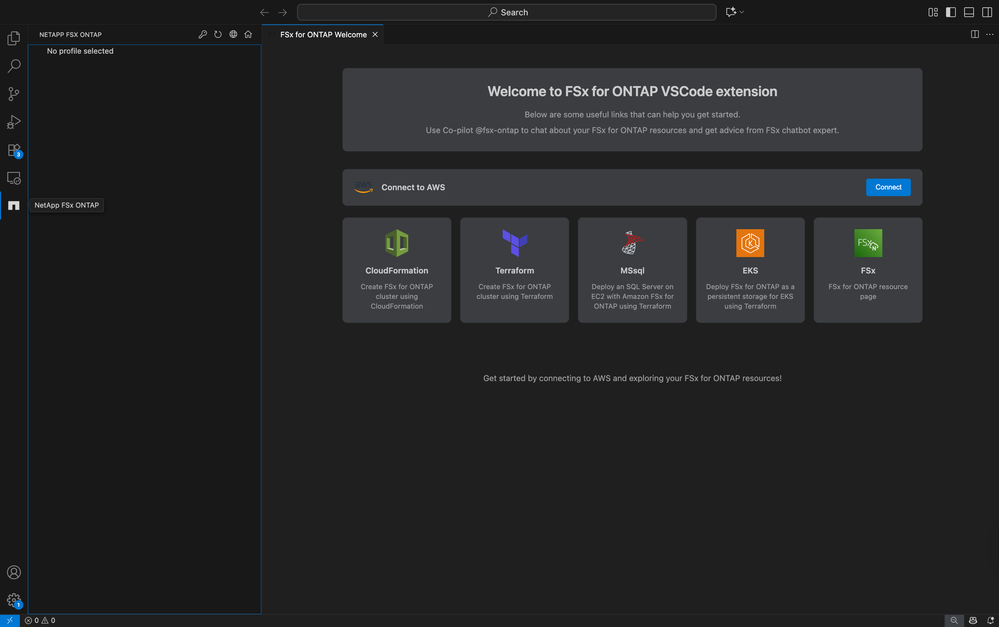Select the FSx for ONTAP Welcome tab
999x627 pixels.
pos(323,34)
